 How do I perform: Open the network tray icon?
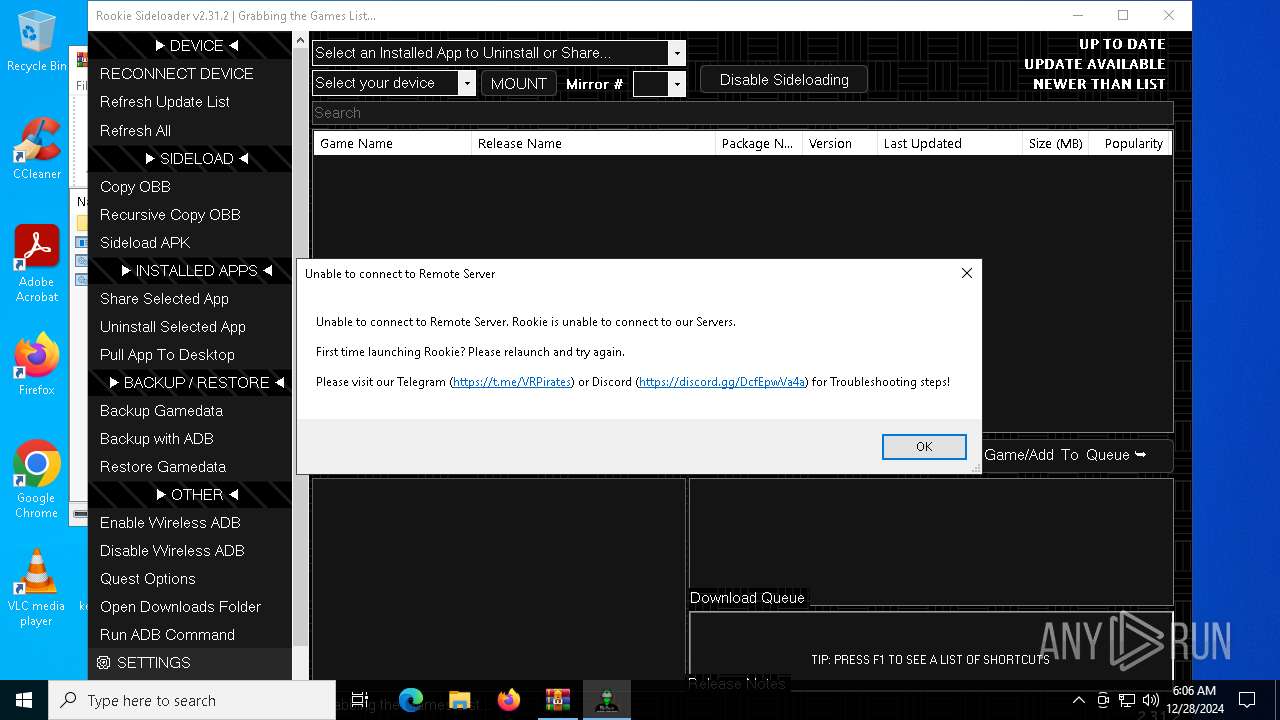point(1127,700)
